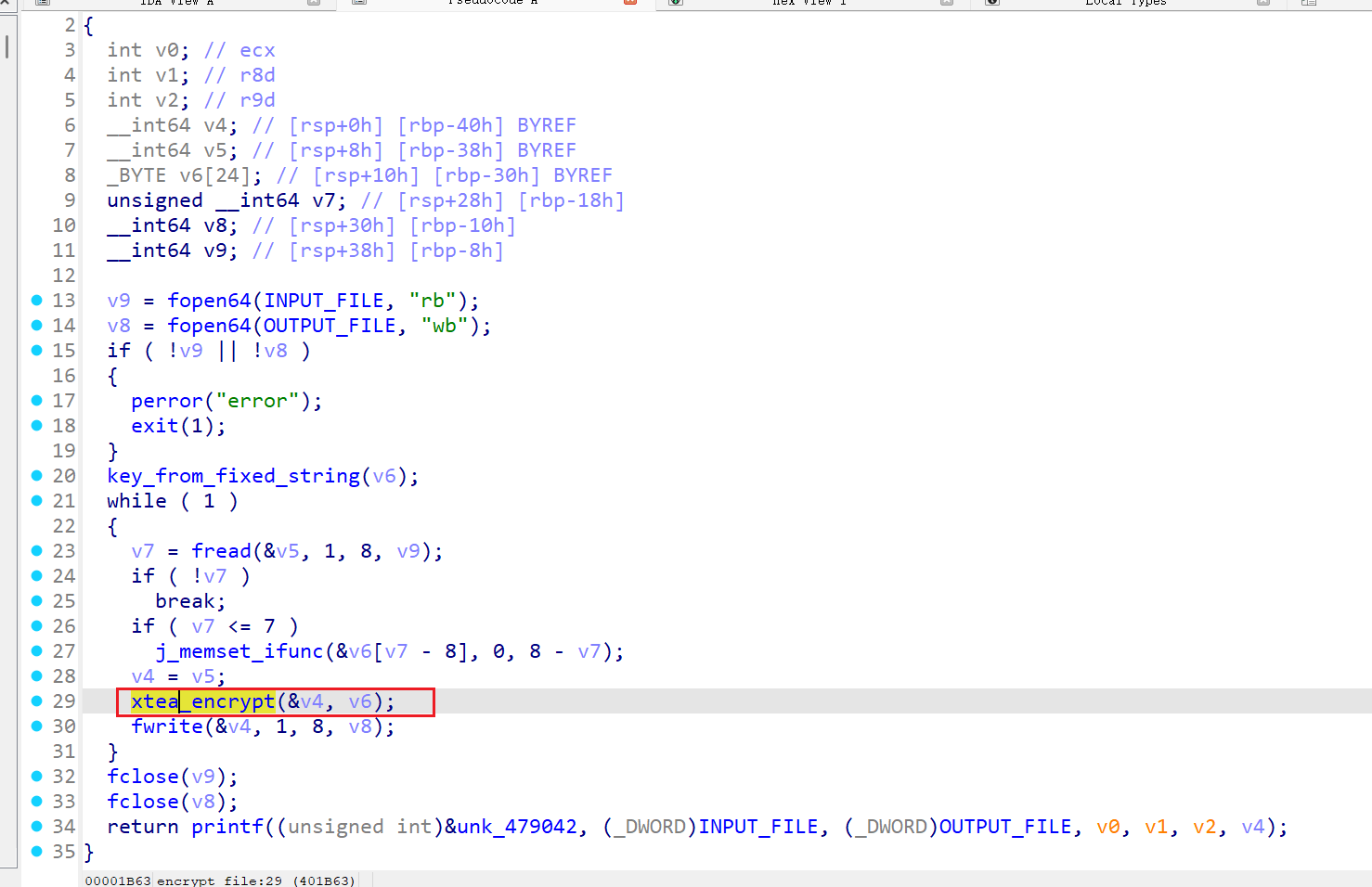This screenshot has width=1372, height=887.
Task: Click the "wb" string literal
Action: point(445,326)
